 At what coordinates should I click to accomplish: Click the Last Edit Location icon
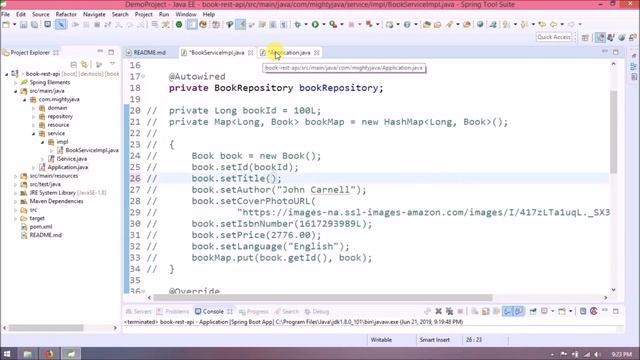(x=542, y=24)
